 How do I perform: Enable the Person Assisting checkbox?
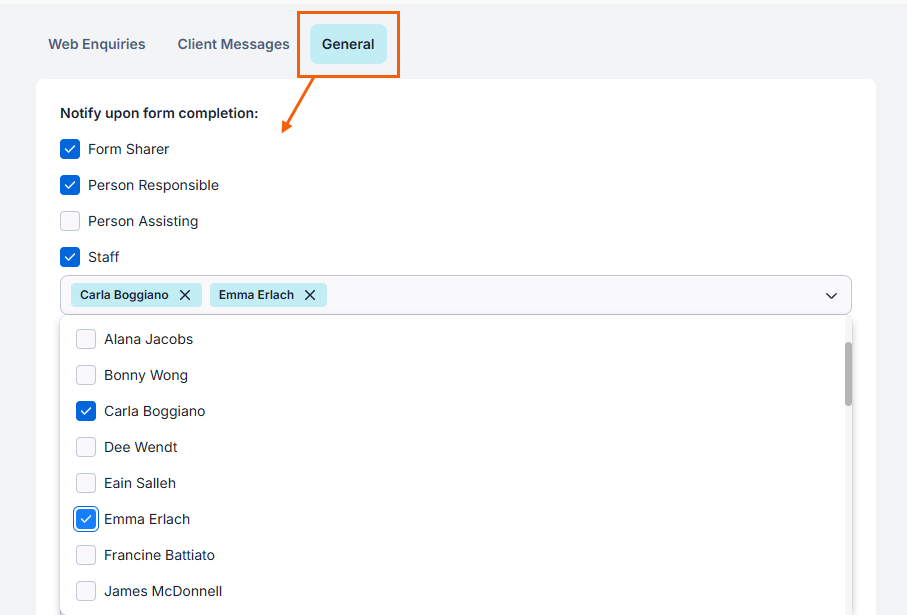pyautogui.click(x=70, y=221)
